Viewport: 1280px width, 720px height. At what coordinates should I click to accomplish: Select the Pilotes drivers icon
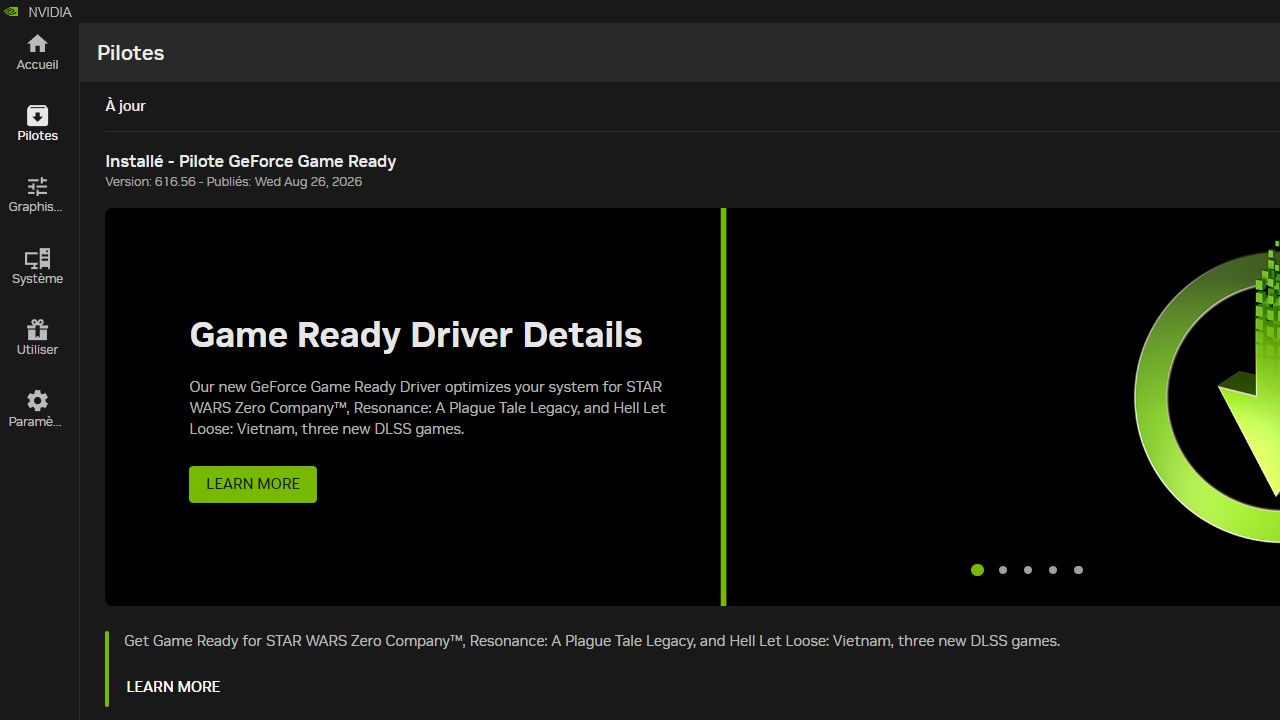(38, 115)
